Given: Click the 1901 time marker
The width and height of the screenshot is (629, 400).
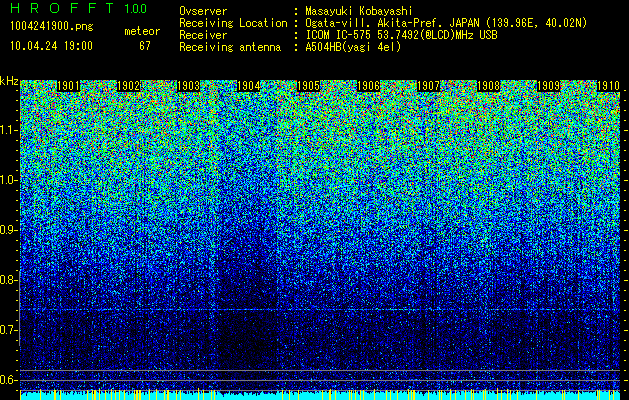Looking at the screenshot, I should (x=68, y=86).
